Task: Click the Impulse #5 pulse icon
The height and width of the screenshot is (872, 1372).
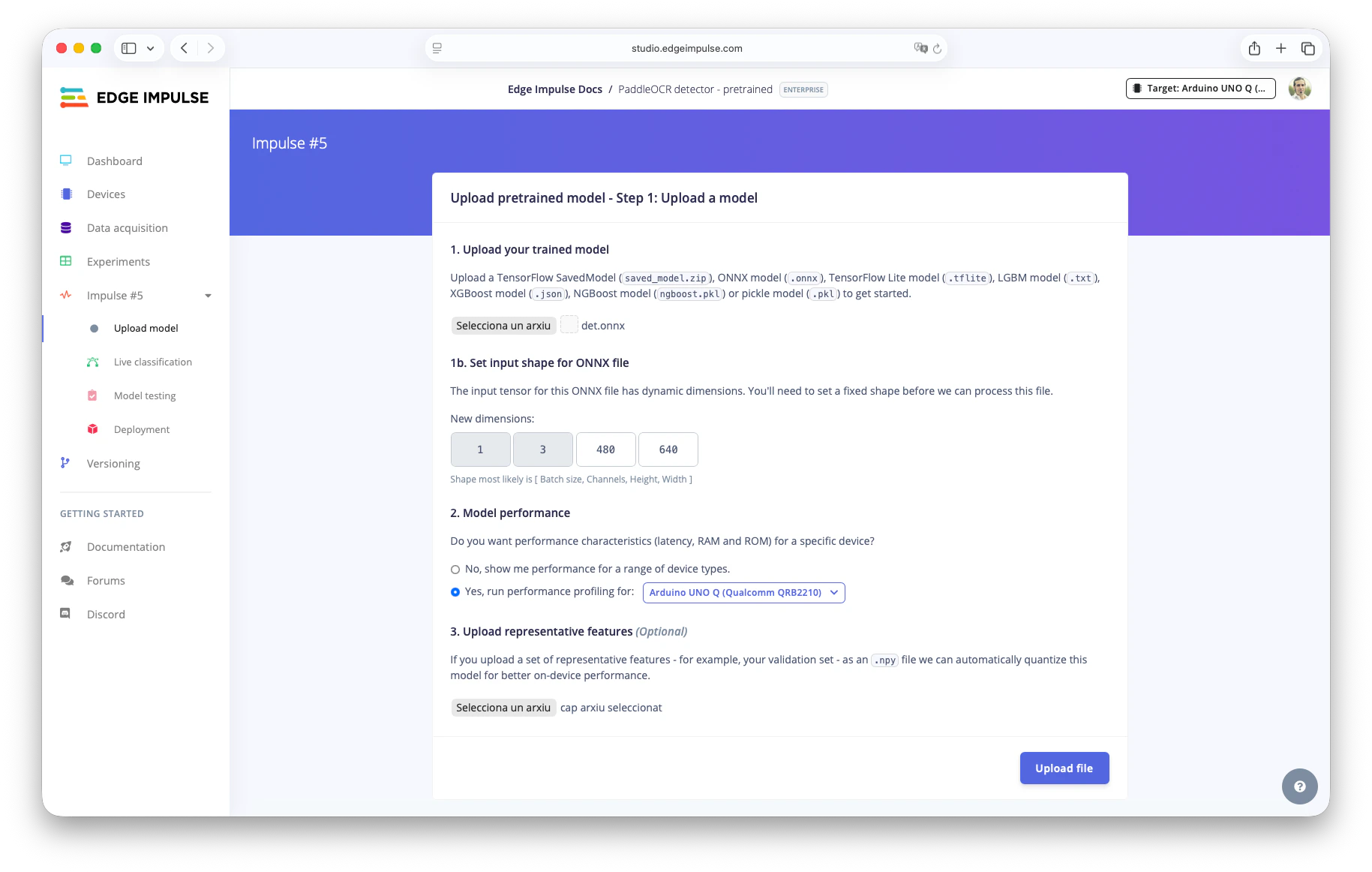Action: 66,295
